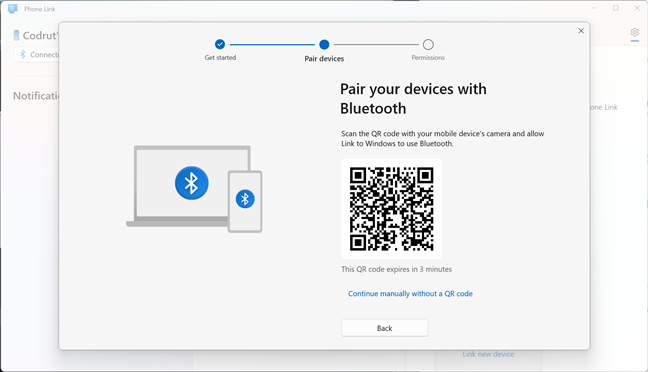Click the Pair devices step label
The height and width of the screenshot is (372, 648).
324,59
